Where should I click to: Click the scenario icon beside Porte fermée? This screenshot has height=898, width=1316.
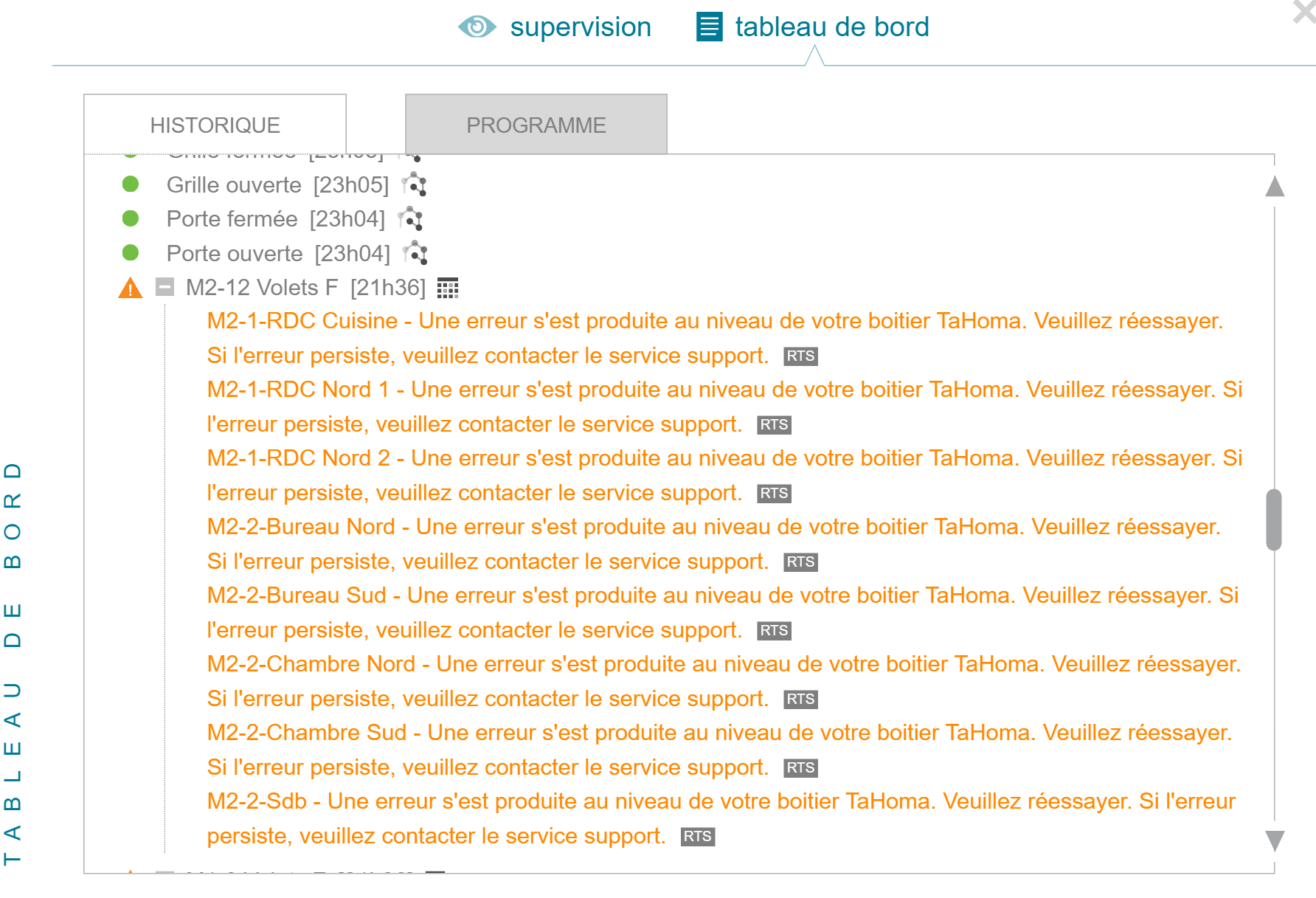coord(410,218)
